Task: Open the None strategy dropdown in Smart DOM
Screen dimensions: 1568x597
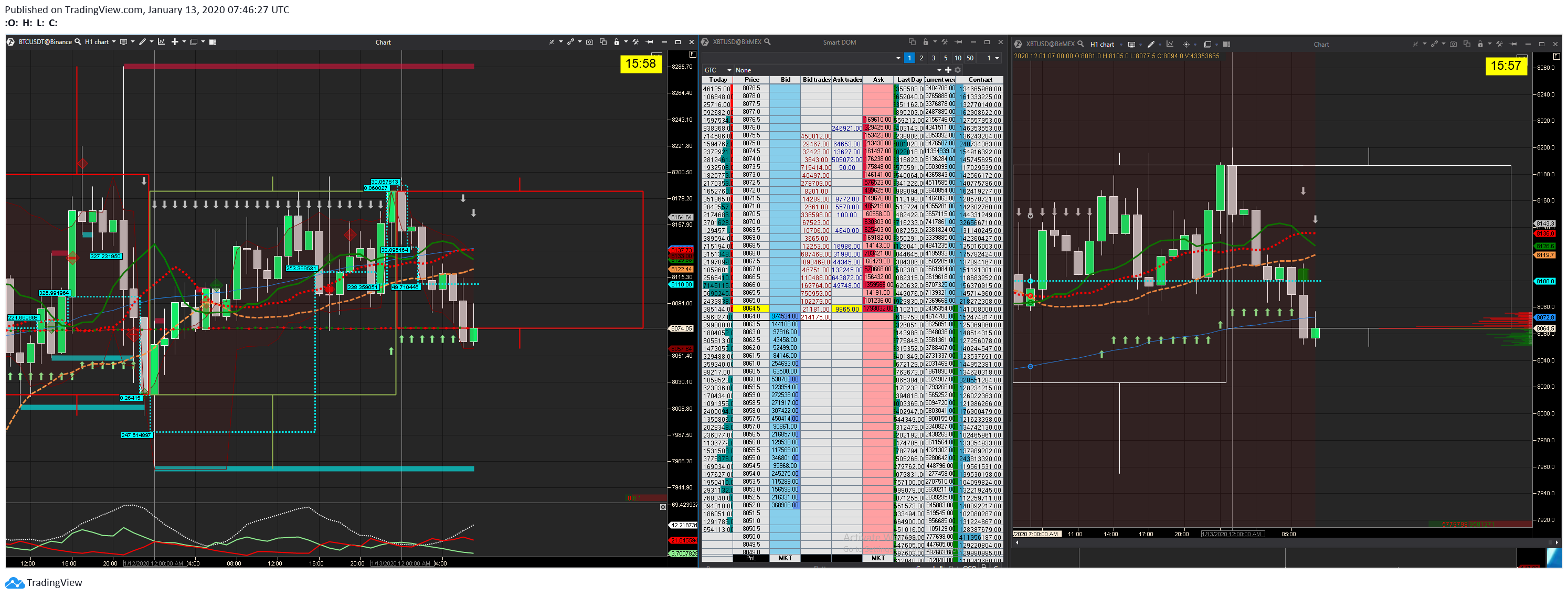Action: [839, 70]
